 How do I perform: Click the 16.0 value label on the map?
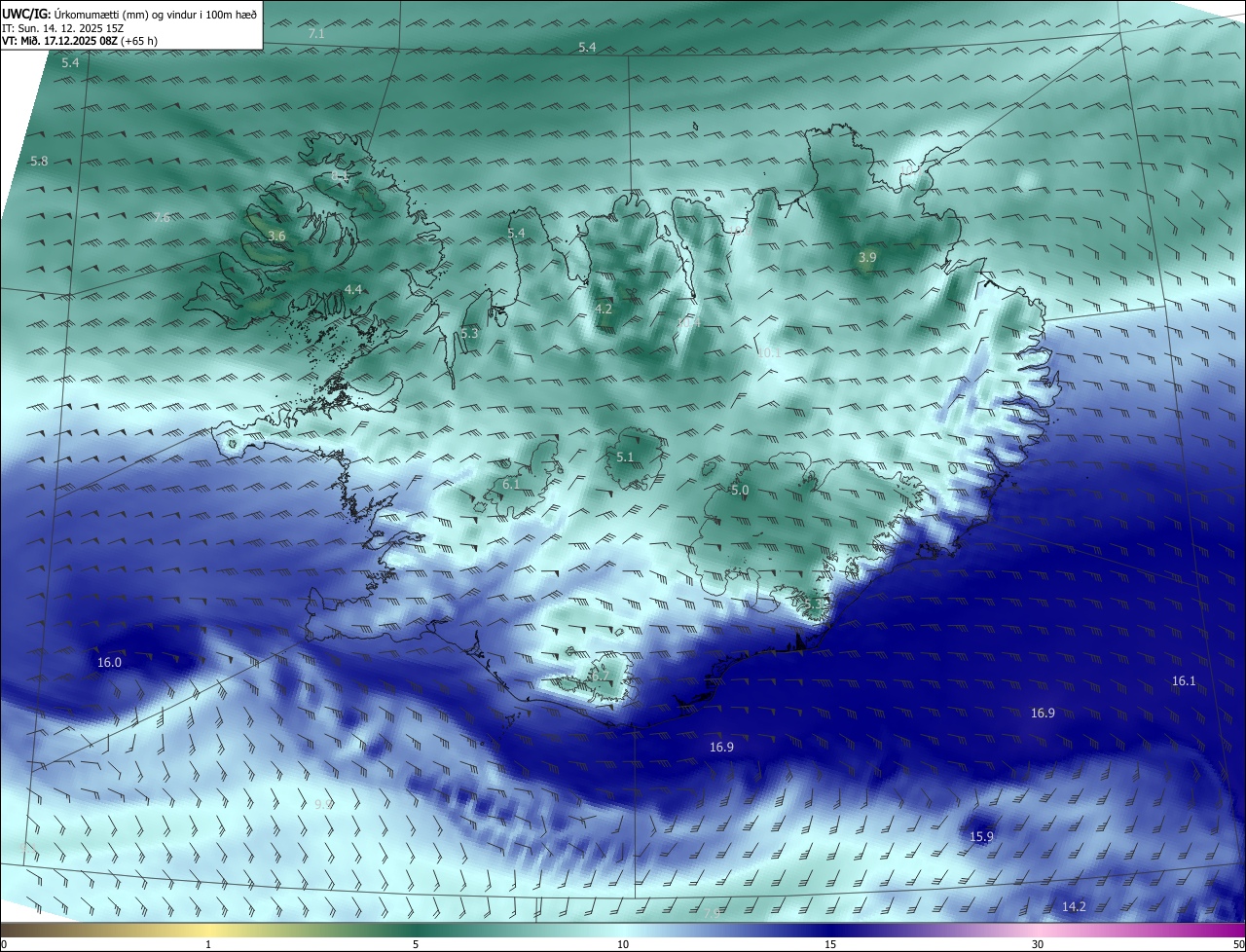[110, 663]
